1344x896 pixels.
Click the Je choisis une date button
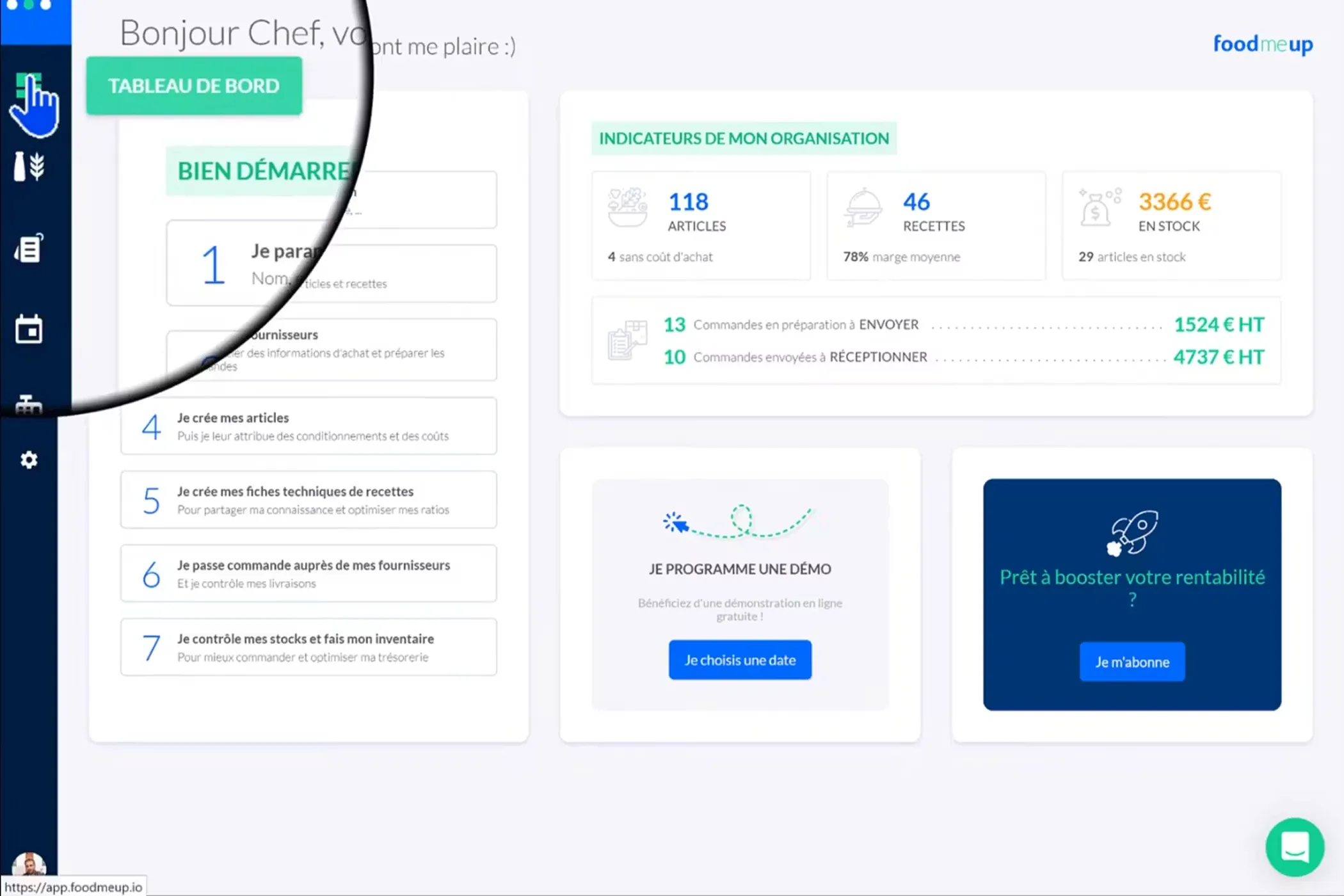(x=739, y=660)
